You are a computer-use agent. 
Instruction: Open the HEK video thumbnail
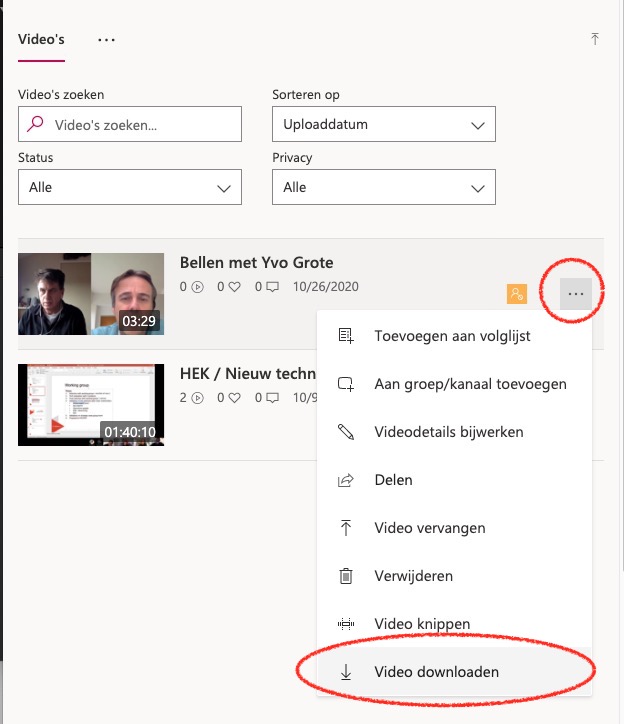click(x=91, y=405)
